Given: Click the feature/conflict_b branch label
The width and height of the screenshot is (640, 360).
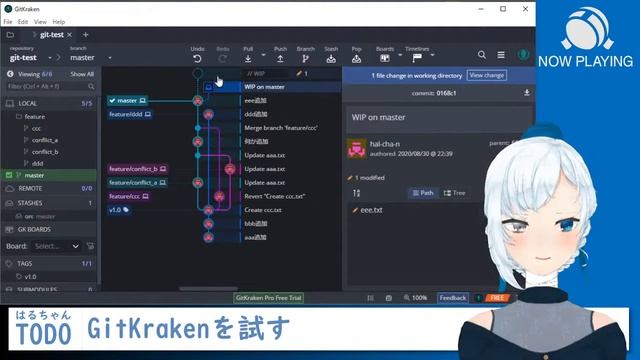Looking at the screenshot, I should pos(137,169).
